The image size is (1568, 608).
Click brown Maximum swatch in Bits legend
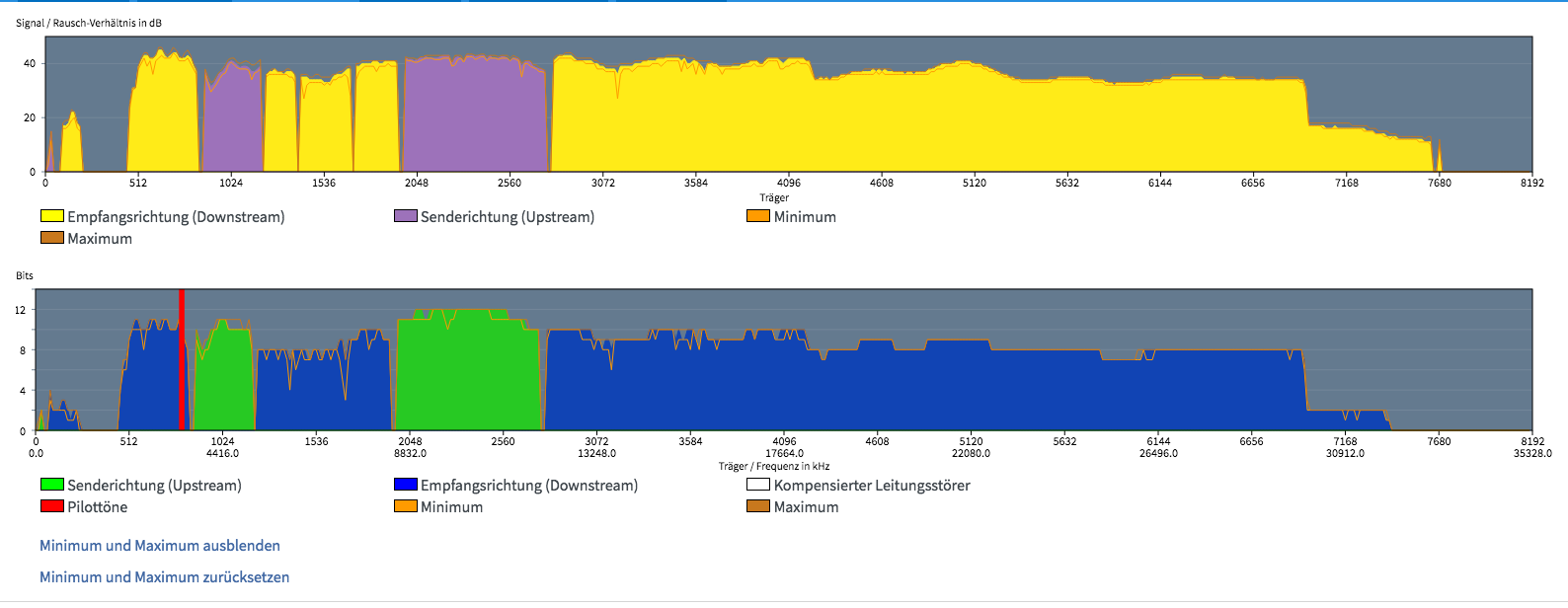758,506
